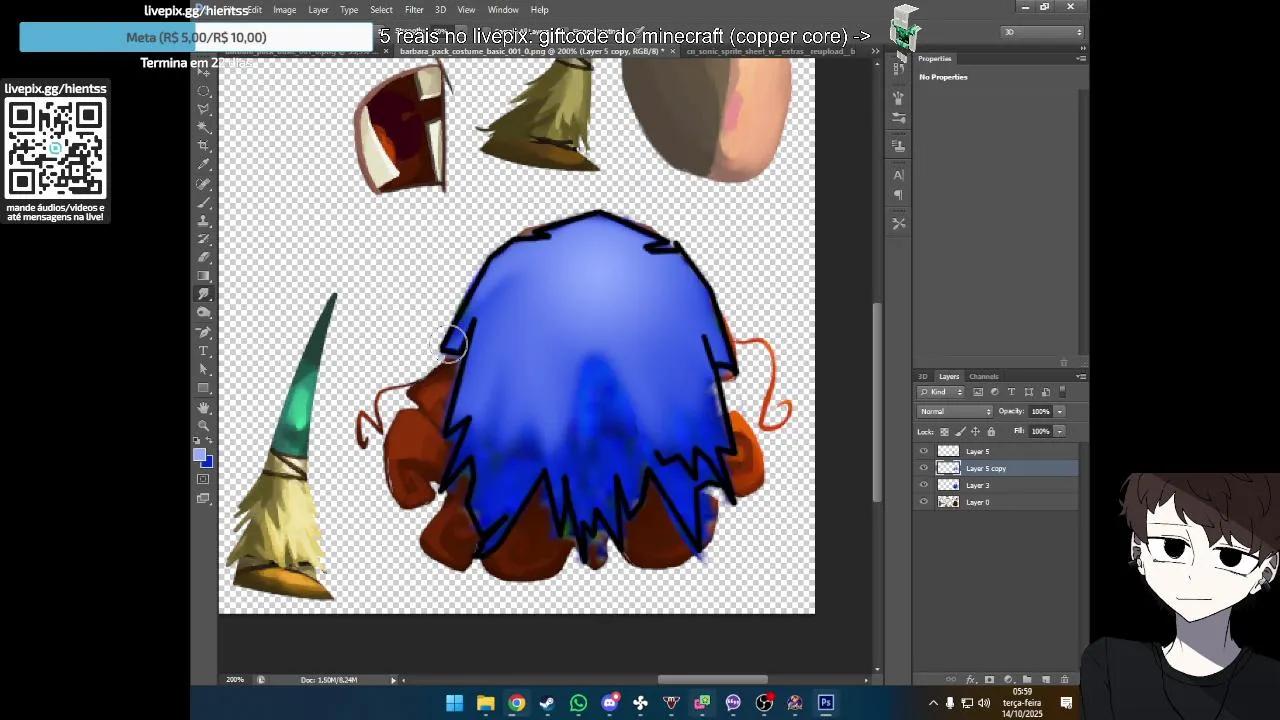
Task: Open the collapsed Paragraph panel icon
Action: (x=898, y=195)
